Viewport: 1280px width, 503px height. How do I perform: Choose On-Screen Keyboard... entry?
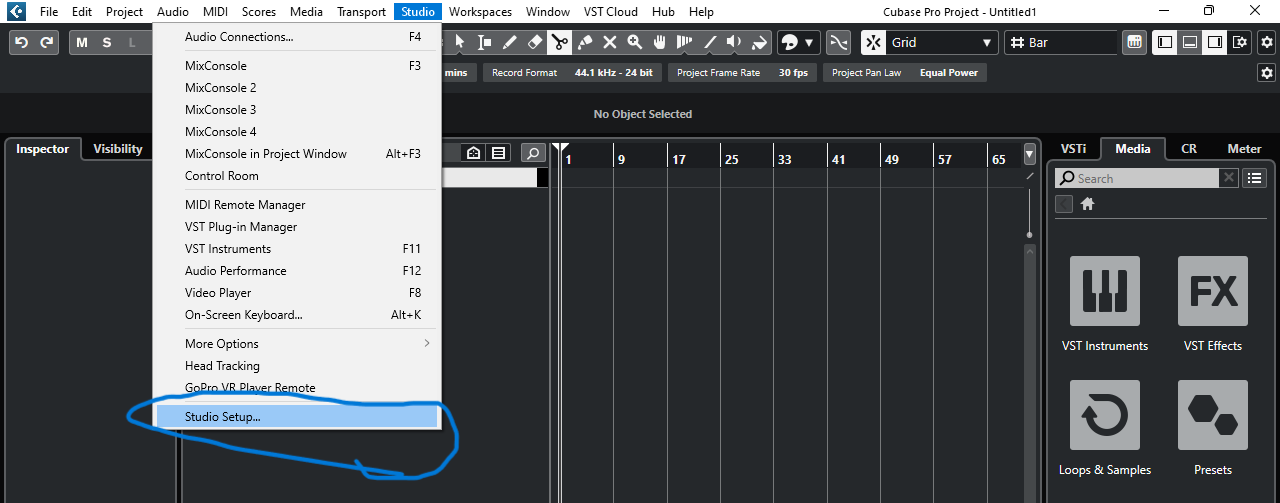[x=296, y=315]
